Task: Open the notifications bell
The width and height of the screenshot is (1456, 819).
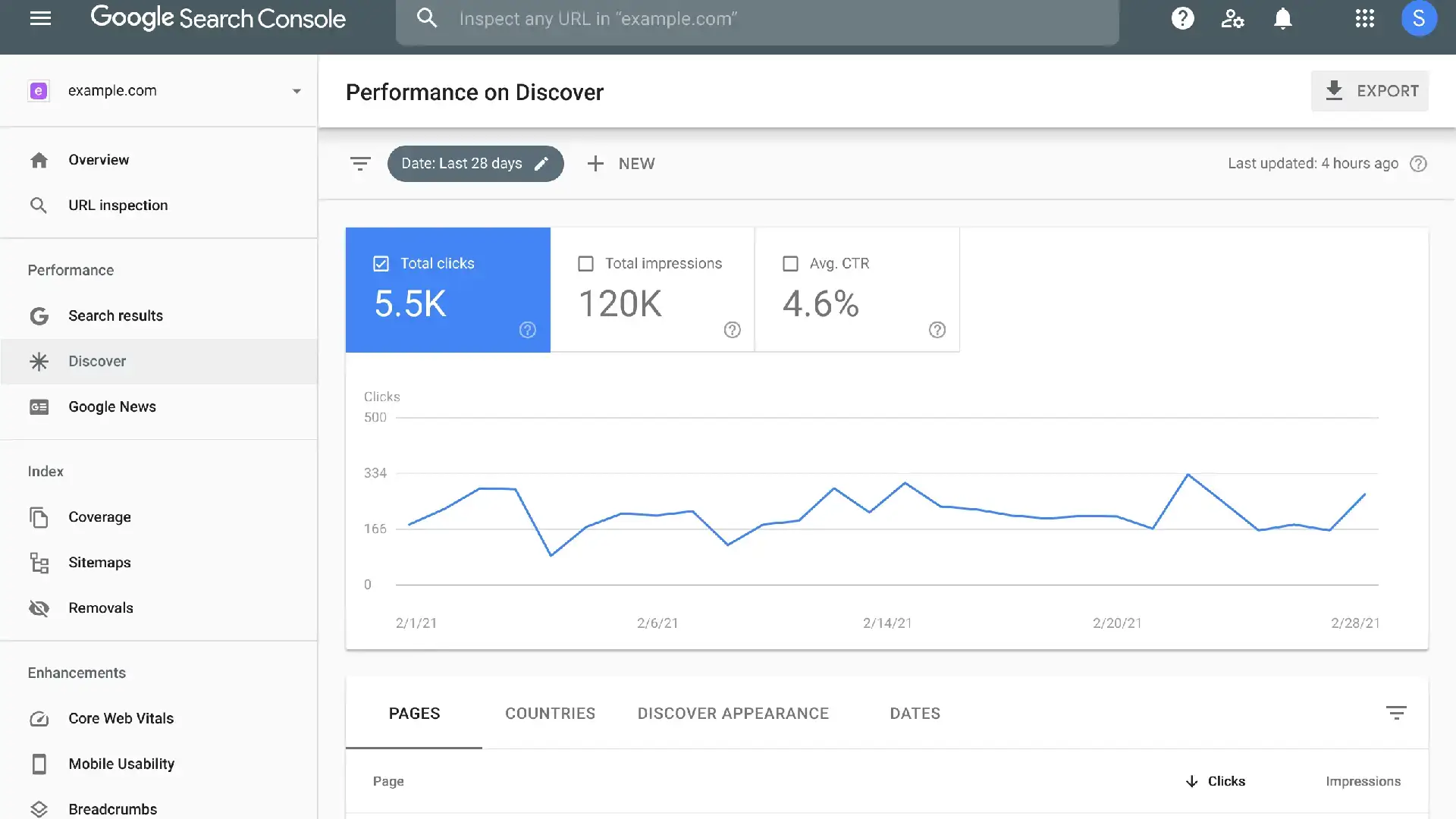Action: click(1282, 18)
